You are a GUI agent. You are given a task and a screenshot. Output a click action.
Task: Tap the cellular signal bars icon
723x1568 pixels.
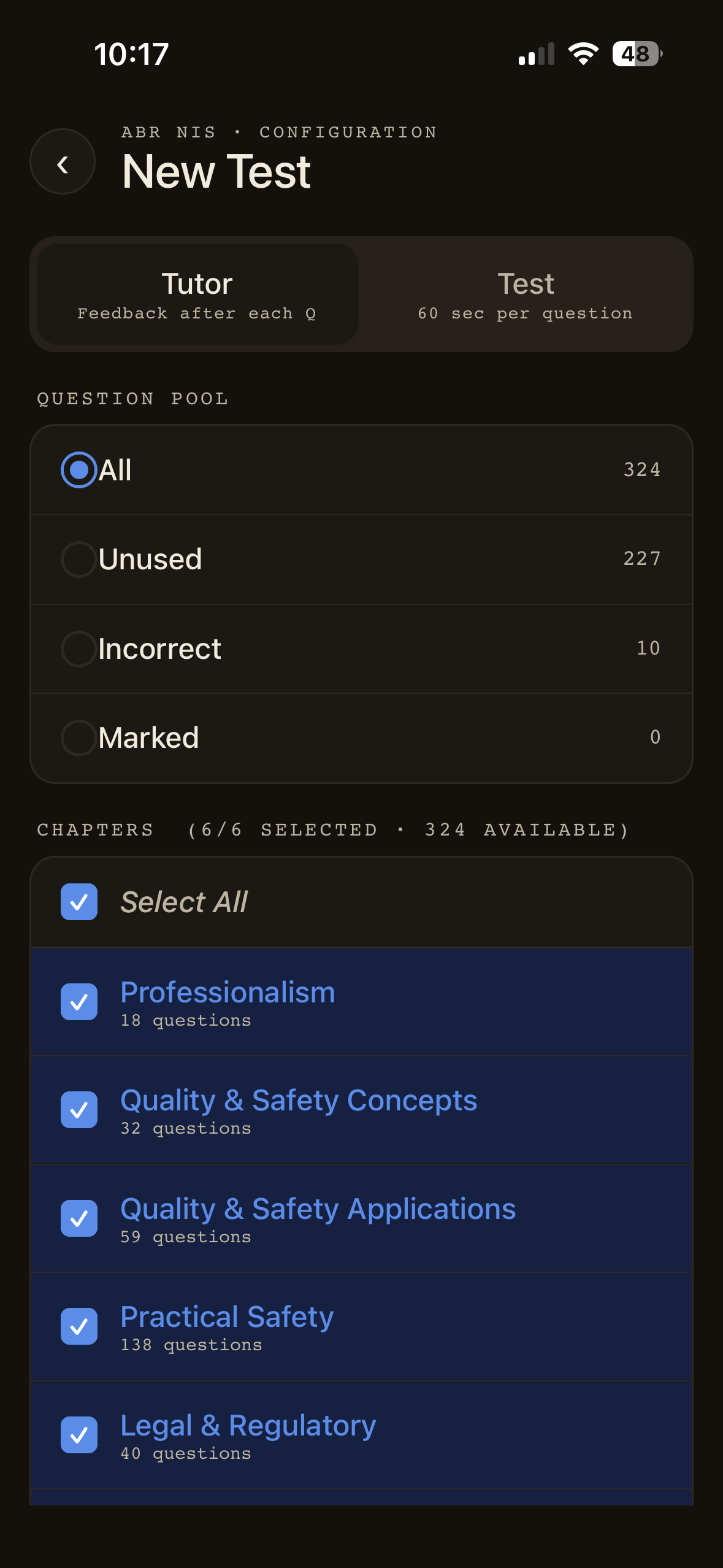pyautogui.click(x=536, y=54)
